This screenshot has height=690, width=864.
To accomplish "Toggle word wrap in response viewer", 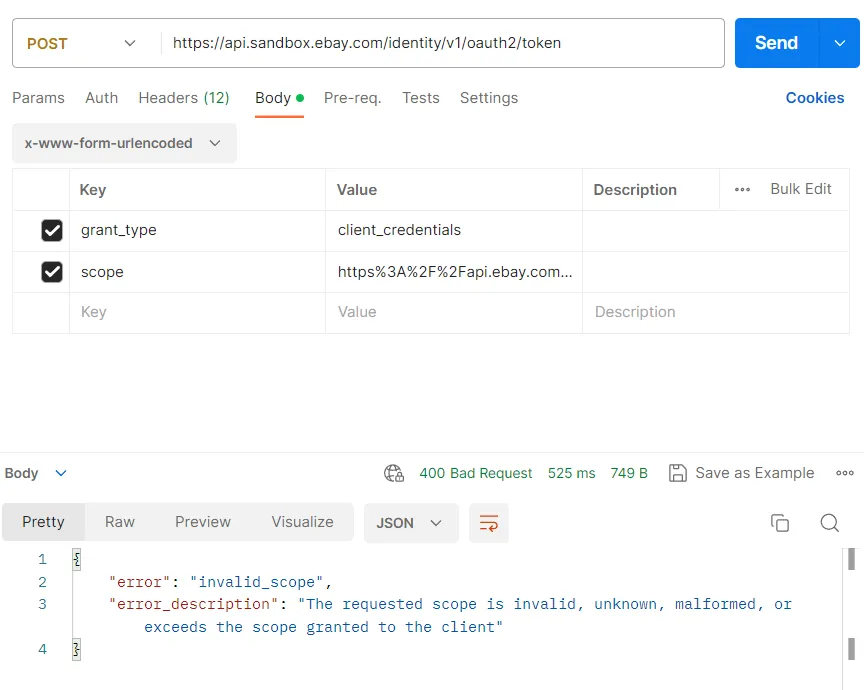I will tap(489, 523).
